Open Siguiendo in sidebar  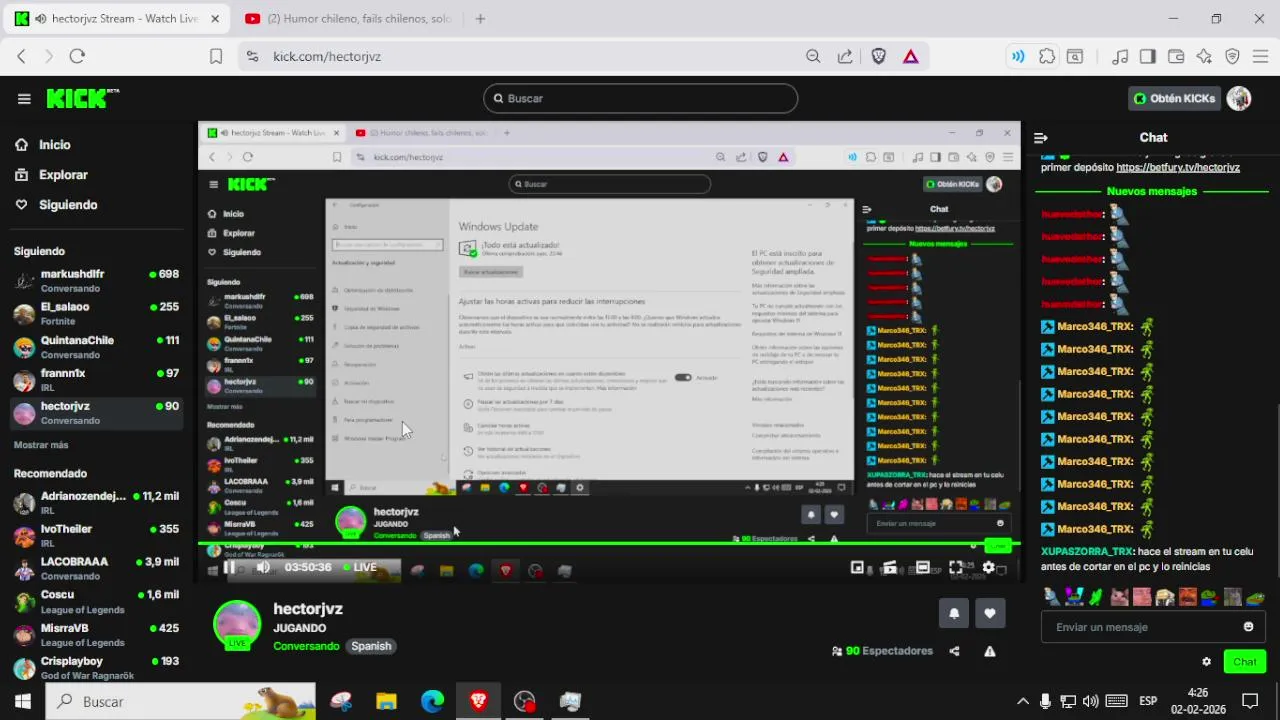[56, 205]
